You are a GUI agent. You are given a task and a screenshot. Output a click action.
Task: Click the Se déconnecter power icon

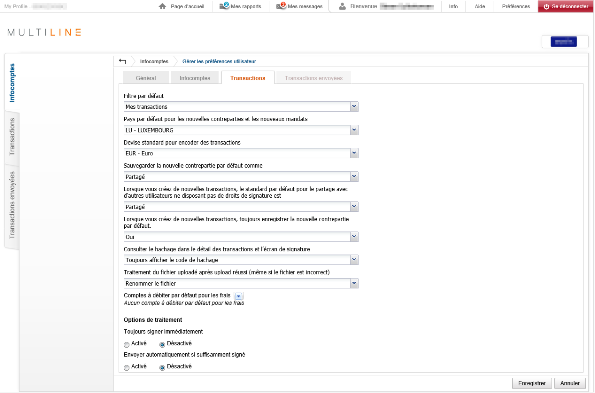coord(546,6)
